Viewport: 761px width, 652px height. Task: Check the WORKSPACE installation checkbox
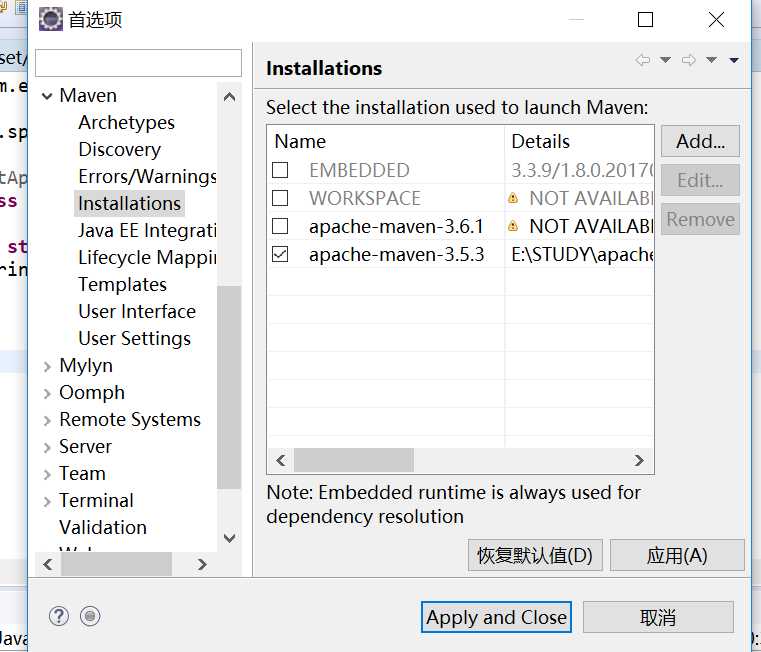coord(280,198)
